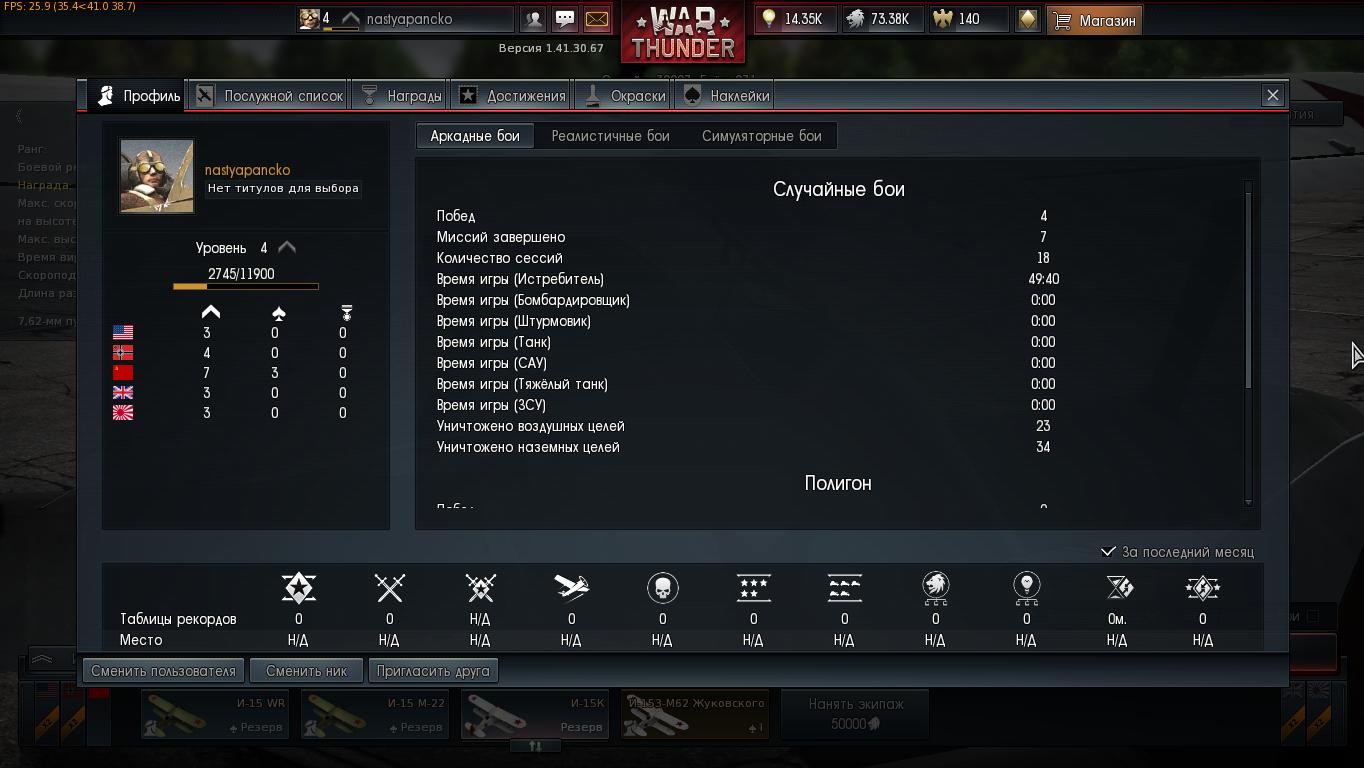Click the Пригласить друга button
Screen dimensions: 1364x768
pos(433,671)
